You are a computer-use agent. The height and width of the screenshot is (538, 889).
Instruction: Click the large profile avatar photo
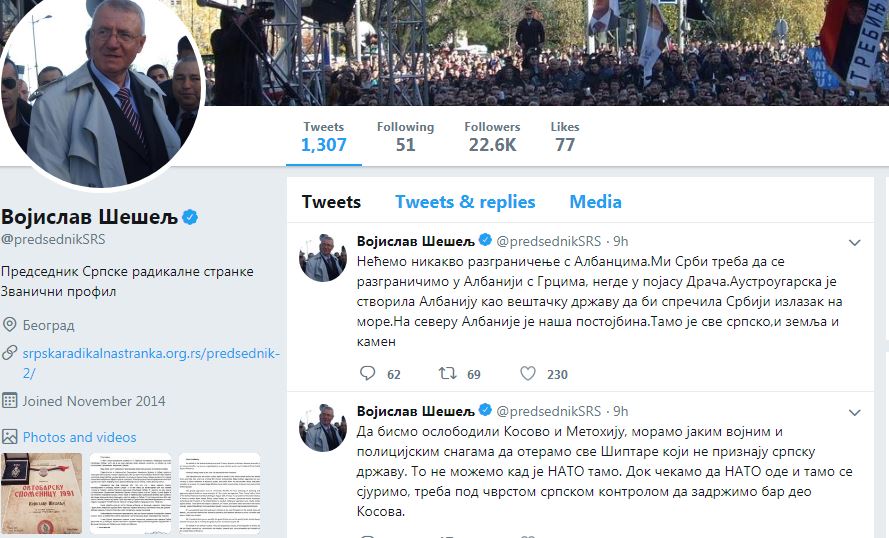click(102, 84)
